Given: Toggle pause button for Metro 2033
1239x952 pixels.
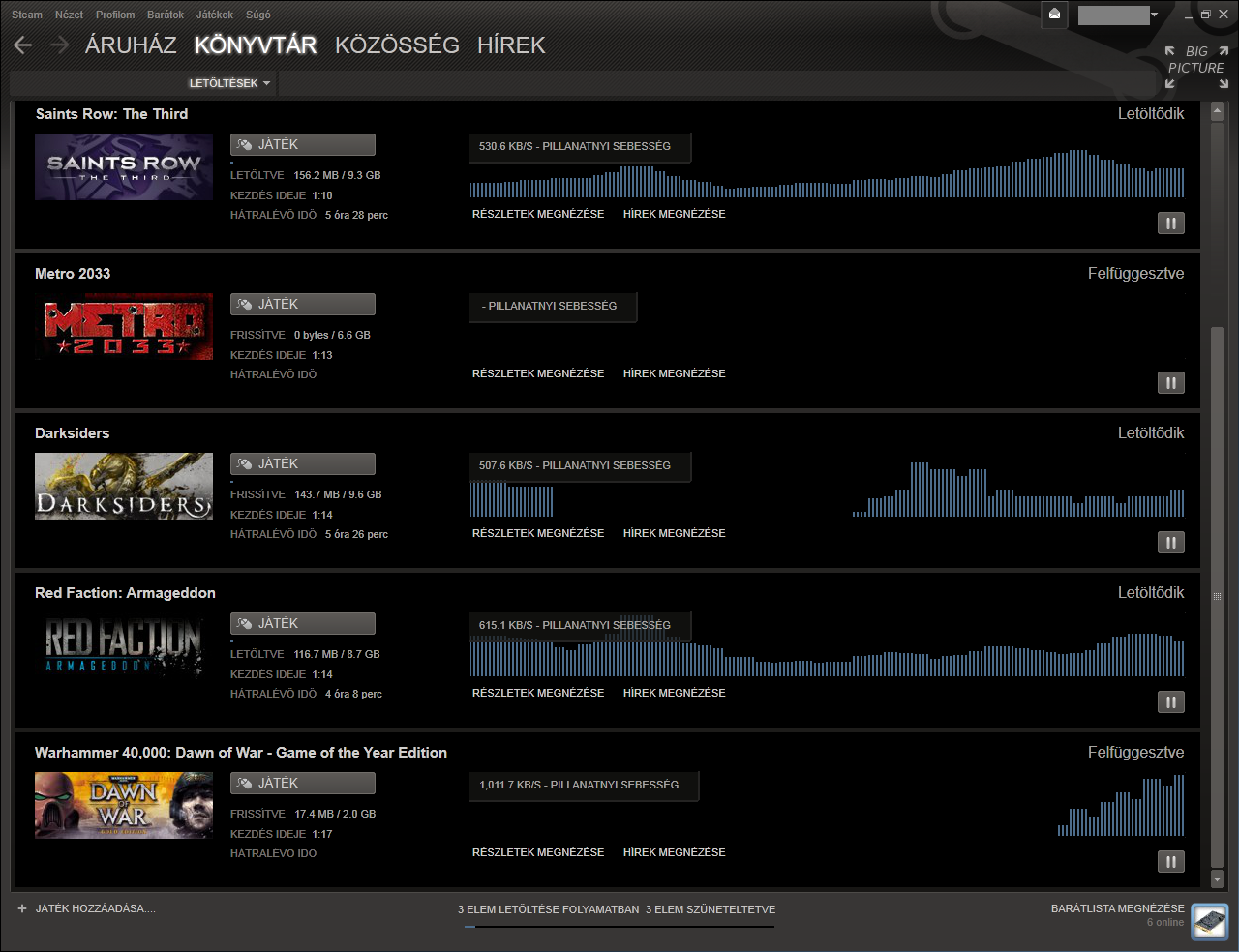Looking at the screenshot, I should point(1171,383).
